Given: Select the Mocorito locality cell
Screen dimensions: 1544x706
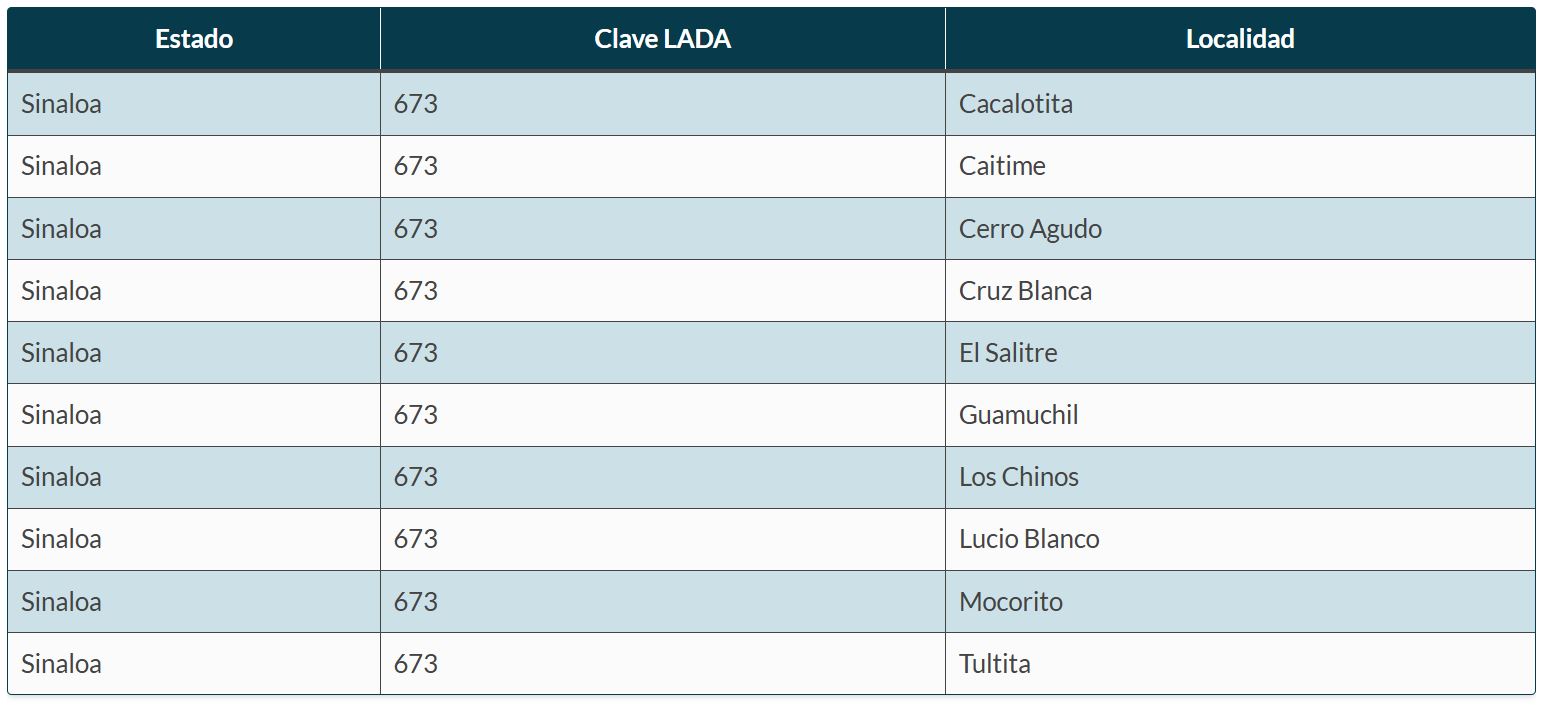Looking at the screenshot, I should pyautogui.click(x=1010, y=602).
